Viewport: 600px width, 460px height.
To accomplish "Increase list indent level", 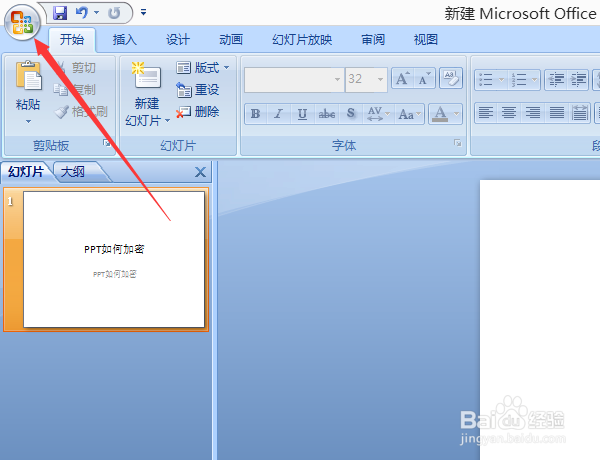I will click(x=578, y=80).
